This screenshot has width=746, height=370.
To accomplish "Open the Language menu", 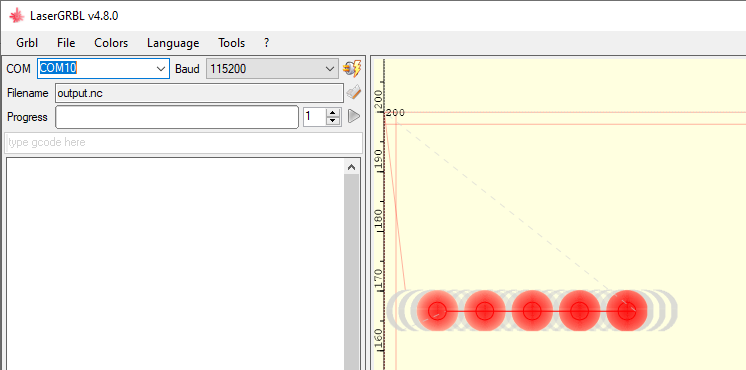I will [173, 43].
